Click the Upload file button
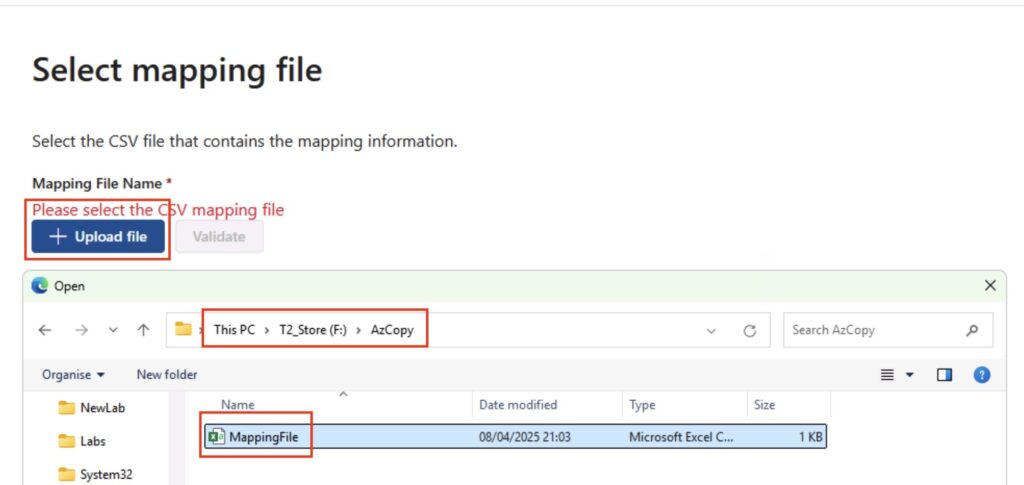 98,237
